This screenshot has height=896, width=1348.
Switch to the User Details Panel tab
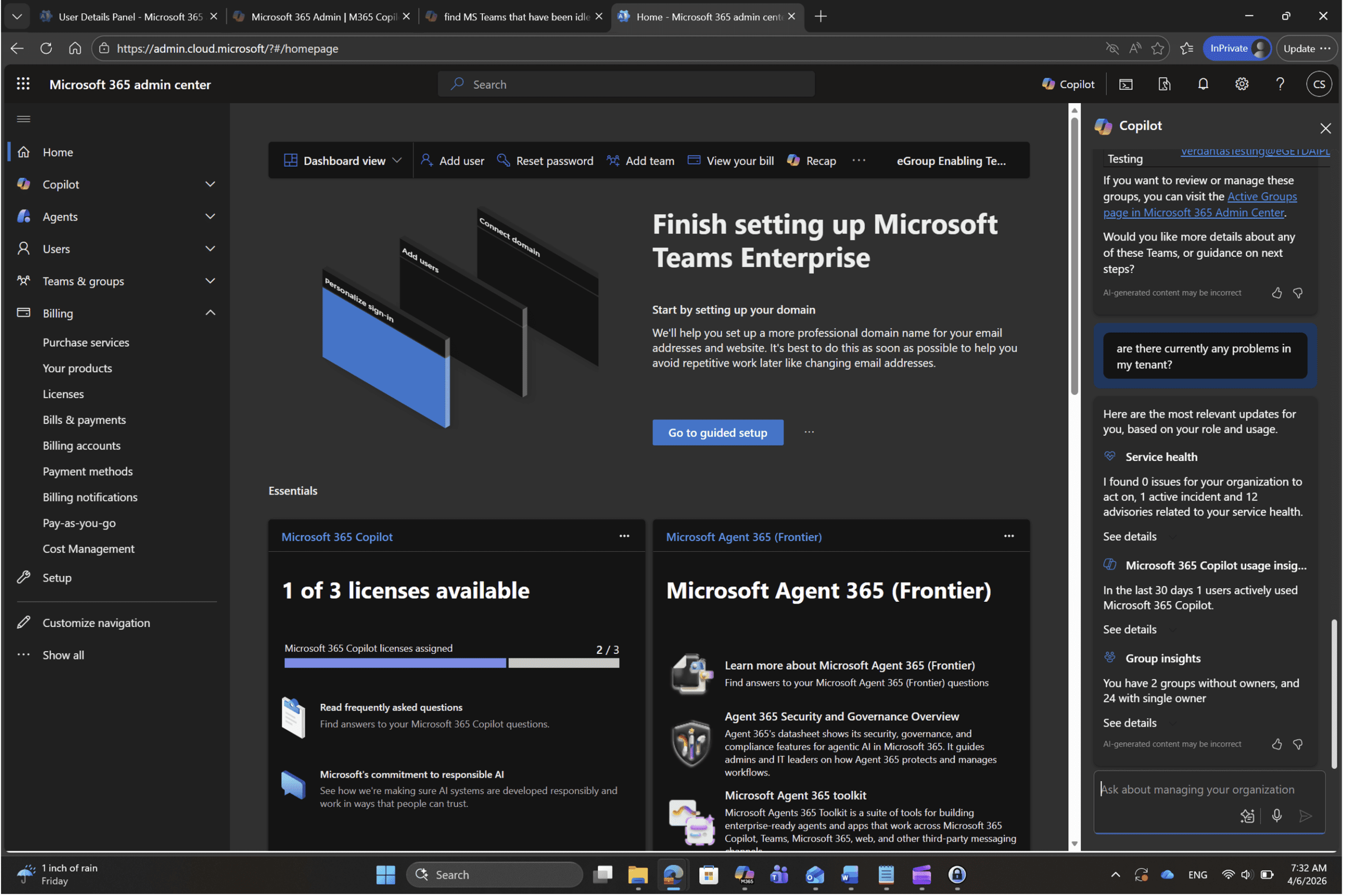pos(130,16)
